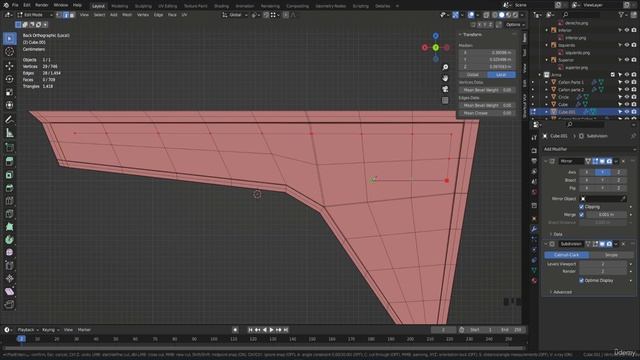Image resolution: width=640 pixels, height=360 pixels.
Task: Click the zoom magnifier icon in viewport
Action: click(x=445, y=67)
